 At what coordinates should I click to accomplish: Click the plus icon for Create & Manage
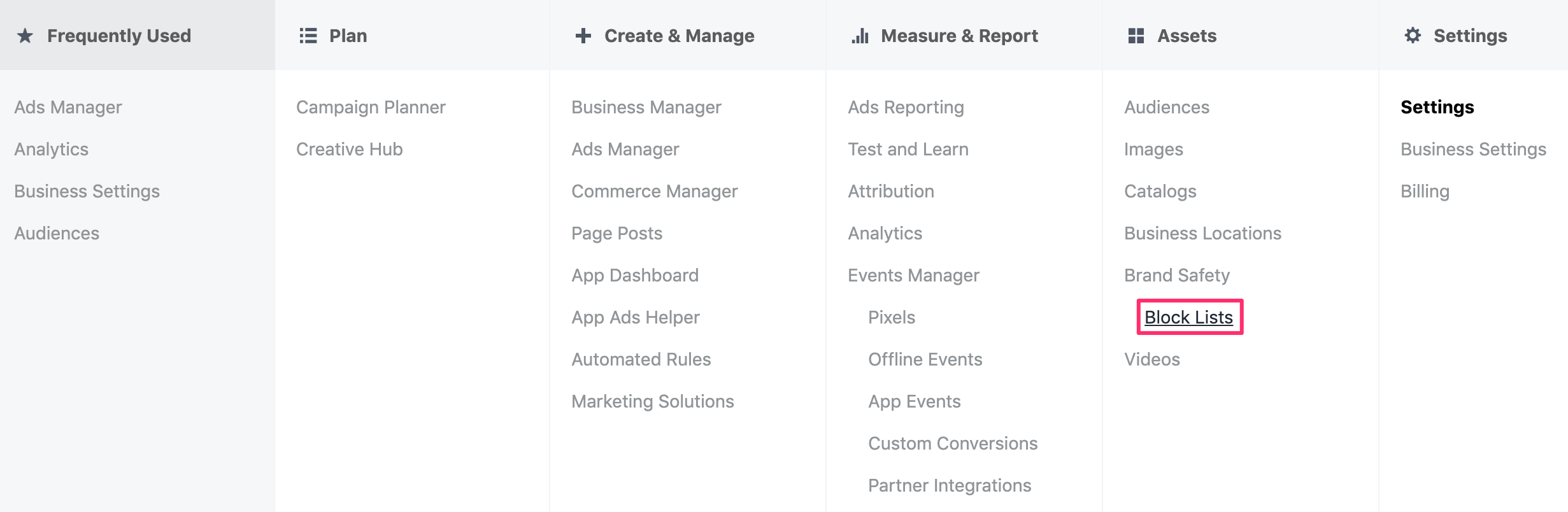[583, 36]
